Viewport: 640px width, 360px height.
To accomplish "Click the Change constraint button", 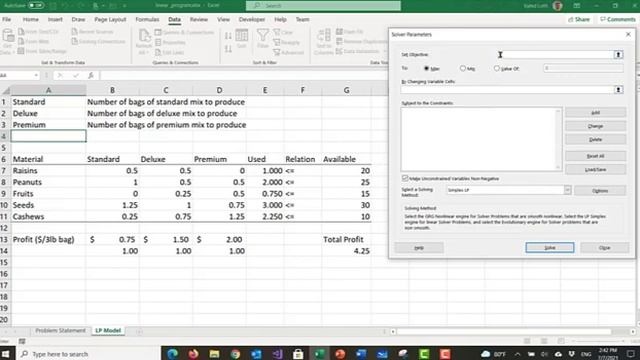I will 596,126.
